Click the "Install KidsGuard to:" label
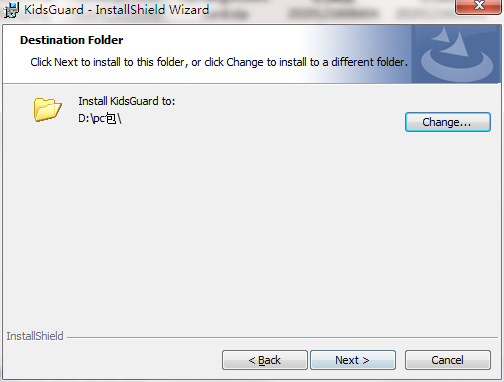 click(x=127, y=101)
